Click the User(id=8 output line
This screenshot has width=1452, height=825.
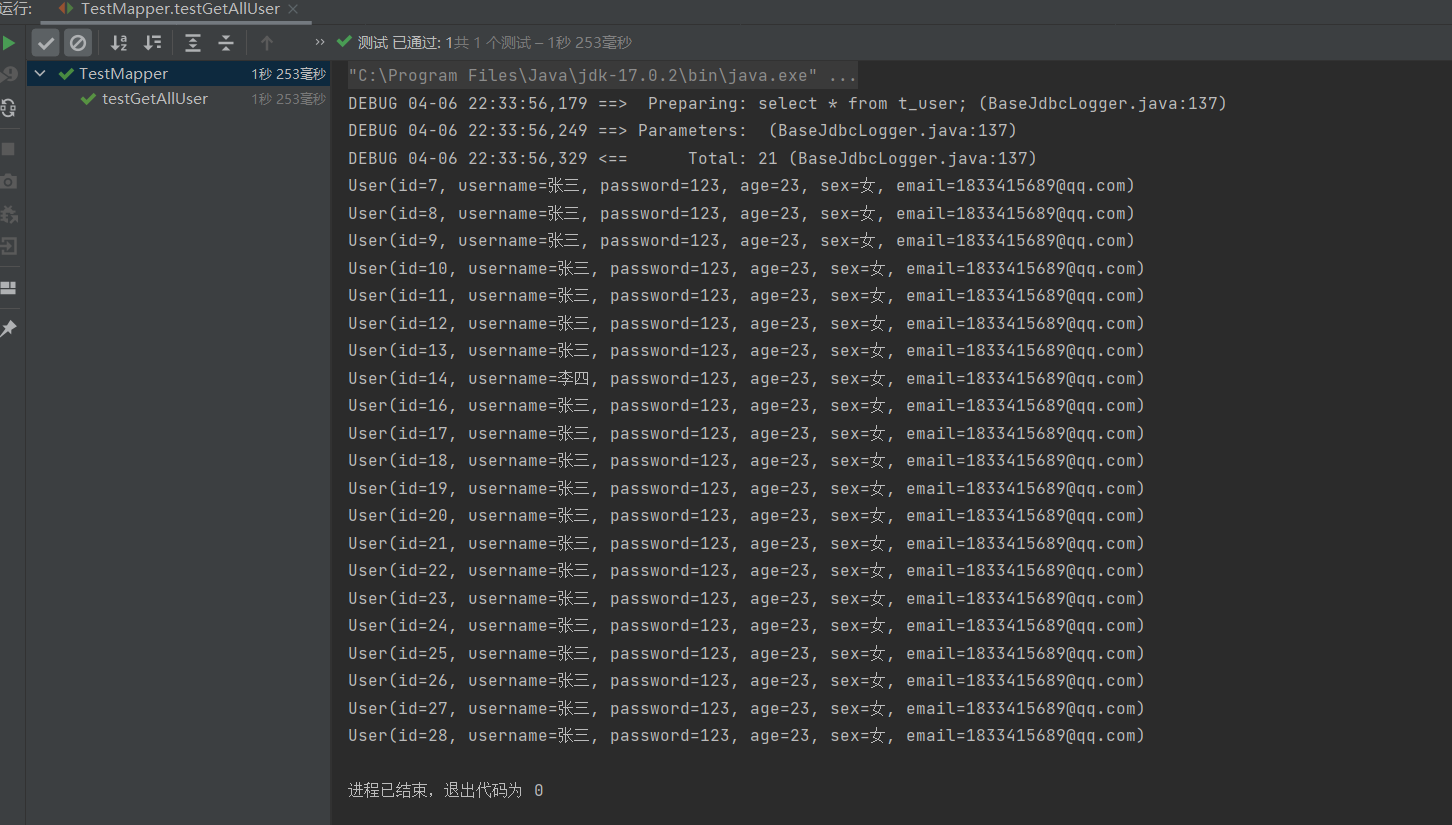[x=742, y=214]
